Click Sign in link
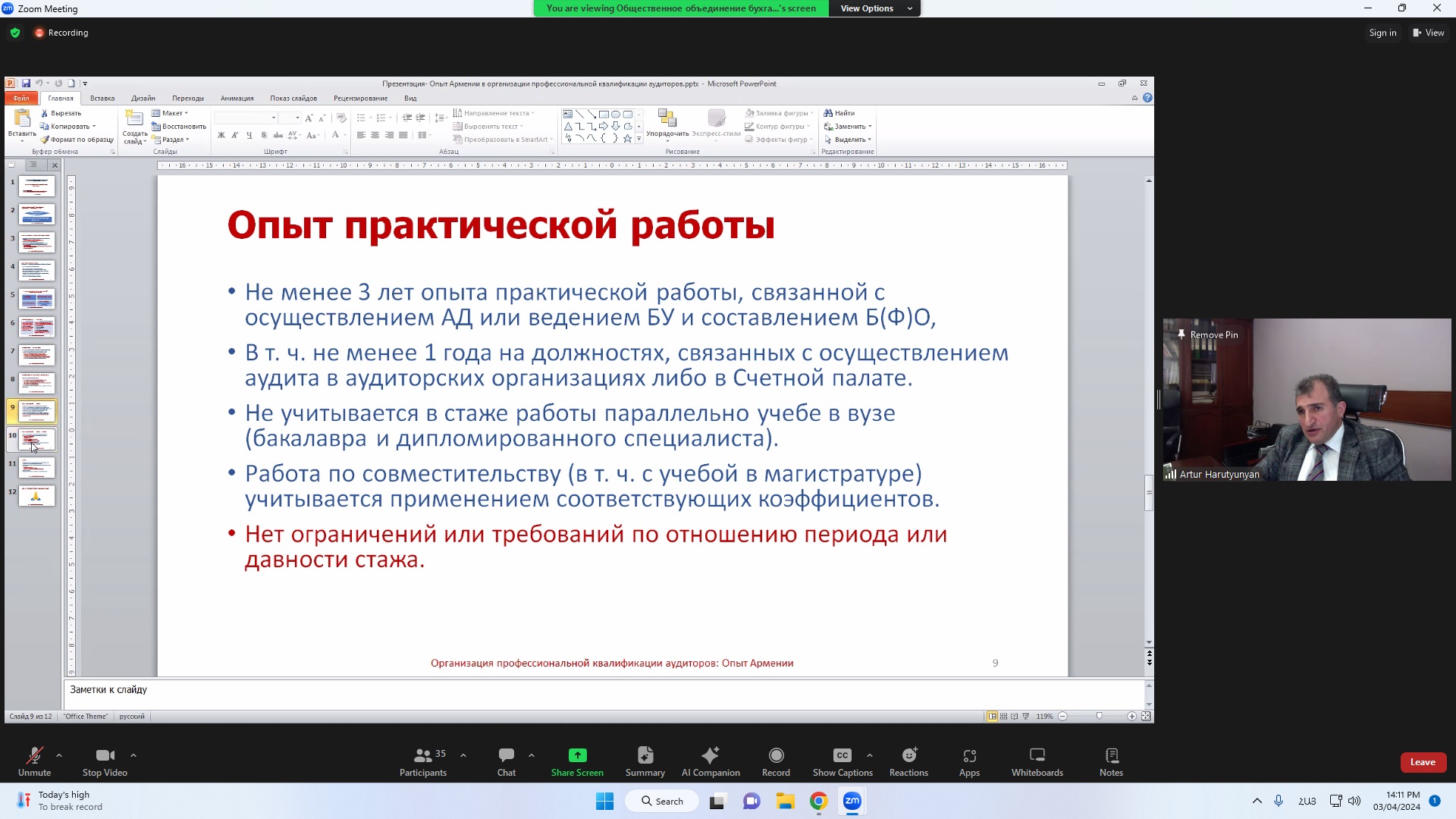 1382,33
